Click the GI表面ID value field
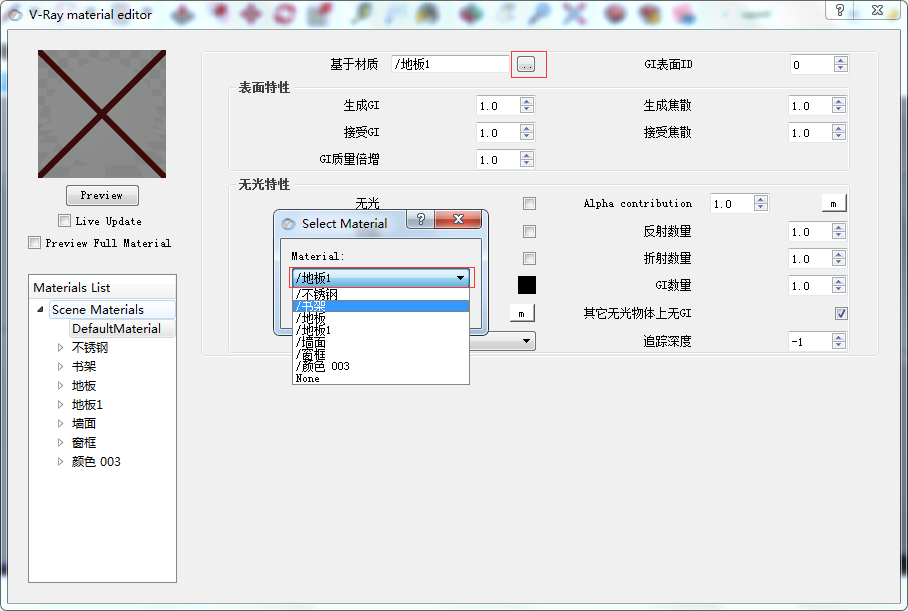908x611 pixels. (x=812, y=65)
